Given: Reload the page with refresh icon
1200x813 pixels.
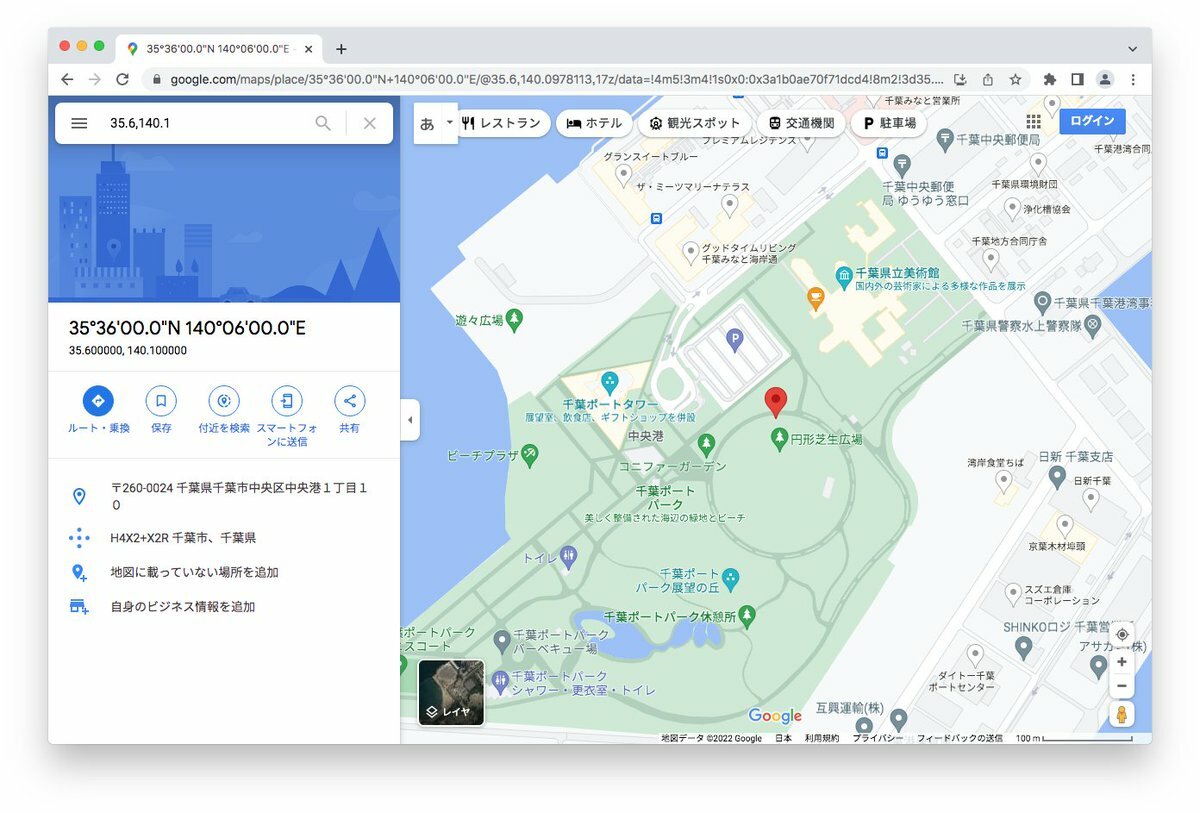Looking at the screenshot, I should coord(122,79).
